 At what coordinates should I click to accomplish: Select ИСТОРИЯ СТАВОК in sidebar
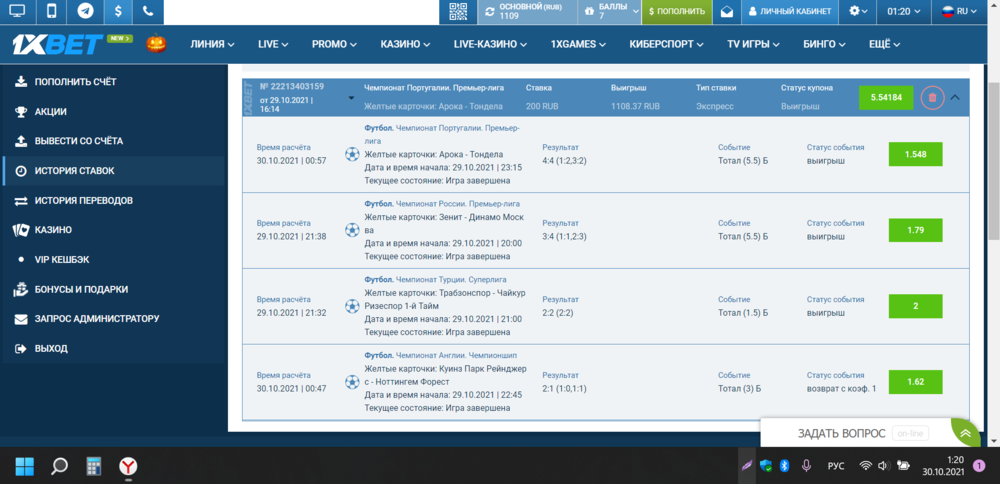[x=114, y=171]
